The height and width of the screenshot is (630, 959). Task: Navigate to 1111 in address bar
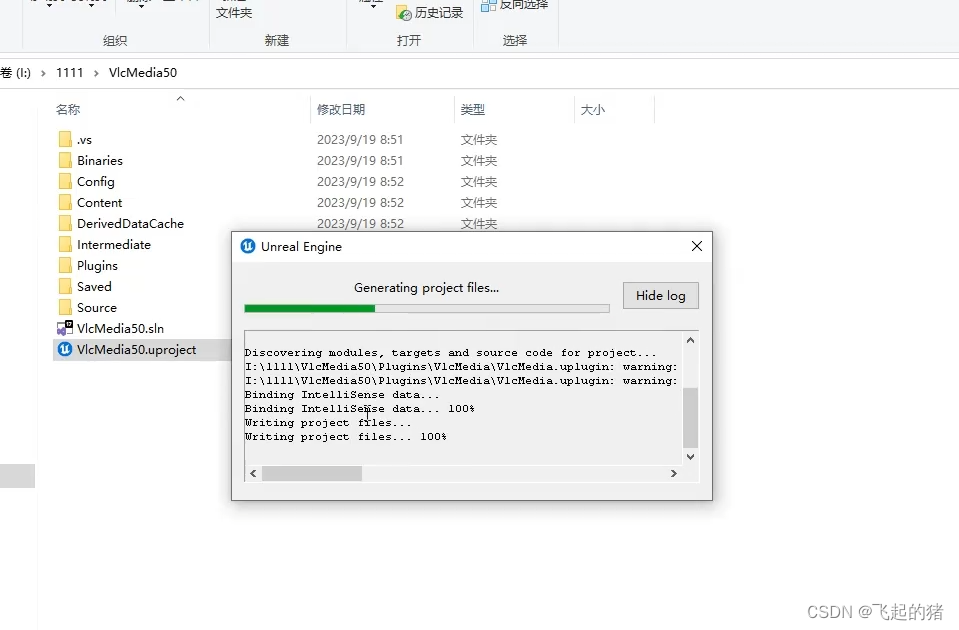click(x=70, y=73)
